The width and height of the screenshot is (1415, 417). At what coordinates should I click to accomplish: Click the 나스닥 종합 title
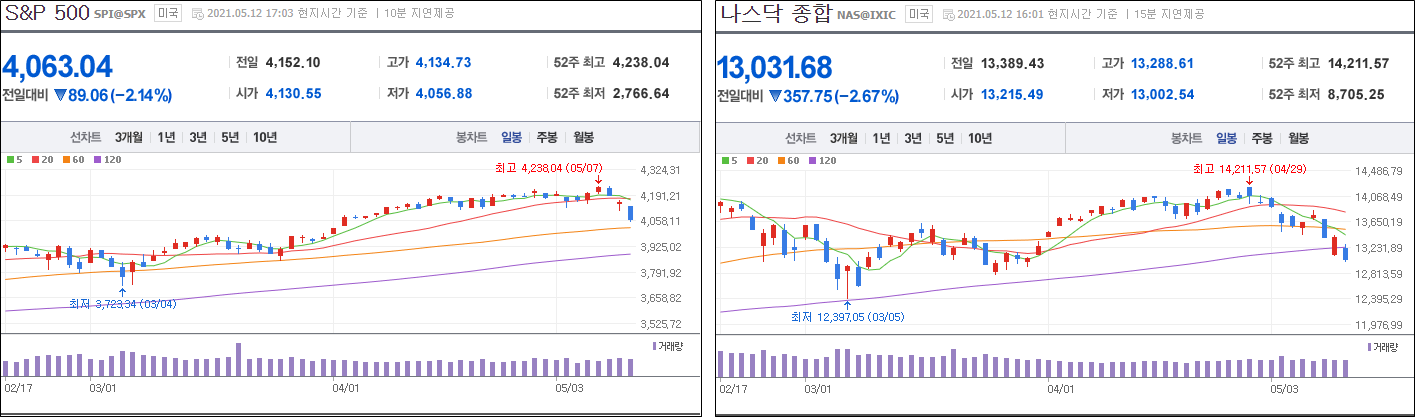[775, 14]
